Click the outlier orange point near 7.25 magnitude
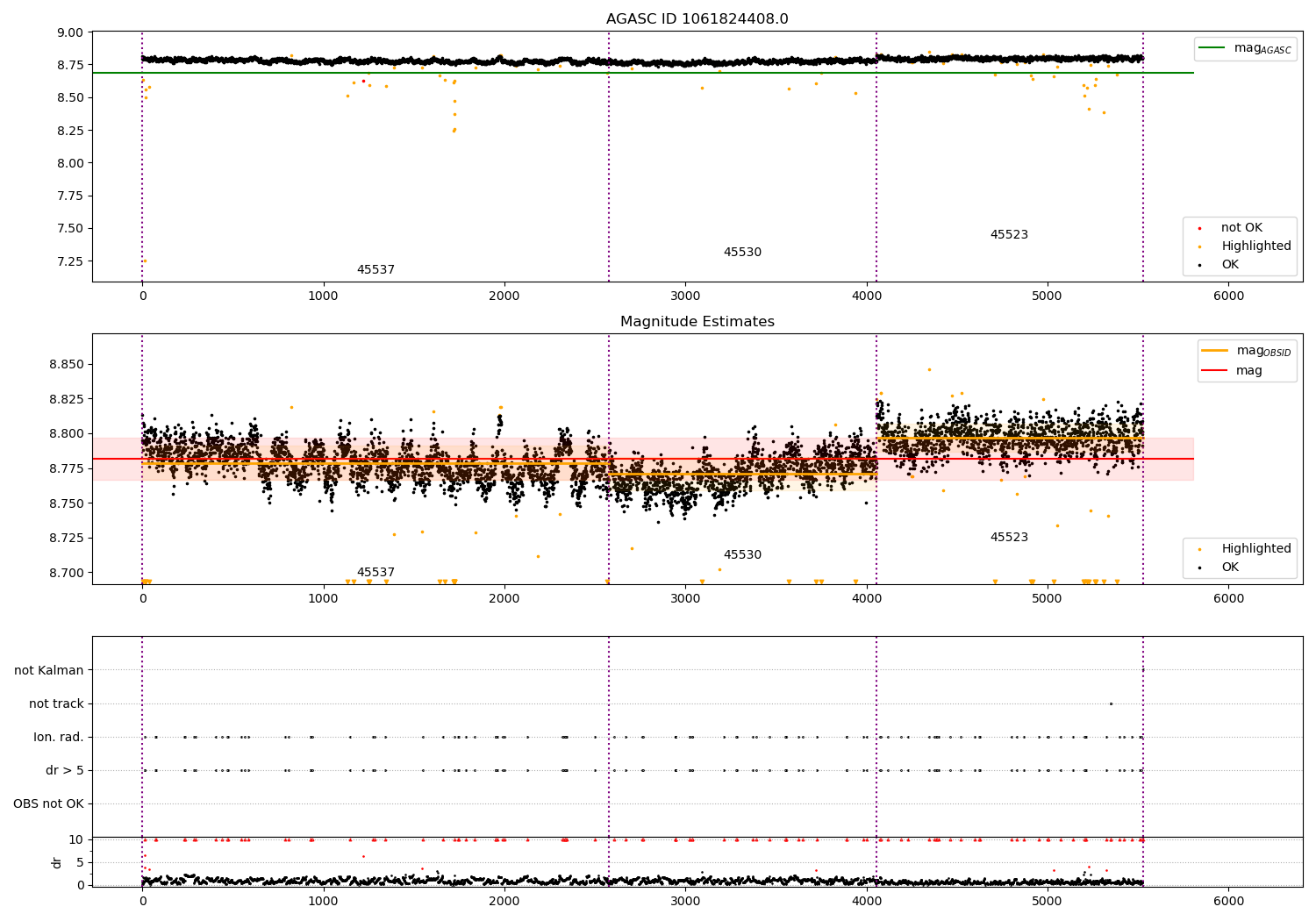Viewport: 1316px width, 921px height. click(x=145, y=261)
